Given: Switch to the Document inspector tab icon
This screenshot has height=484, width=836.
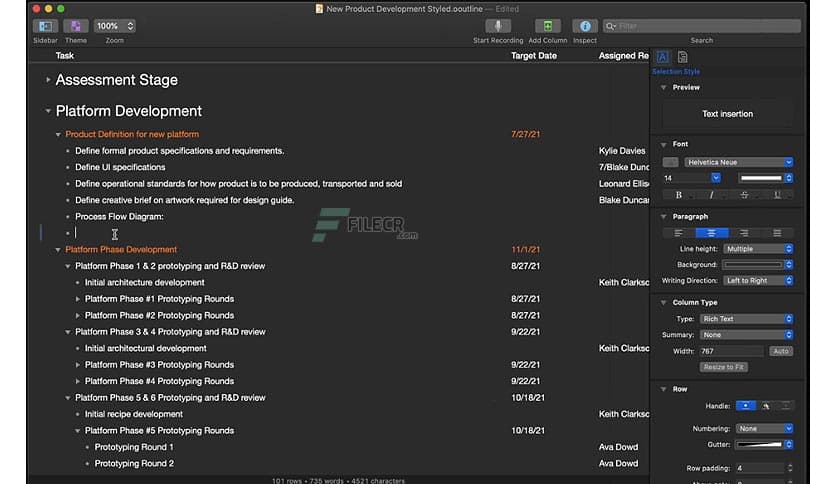Looking at the screenshot, I should (682, 57).
